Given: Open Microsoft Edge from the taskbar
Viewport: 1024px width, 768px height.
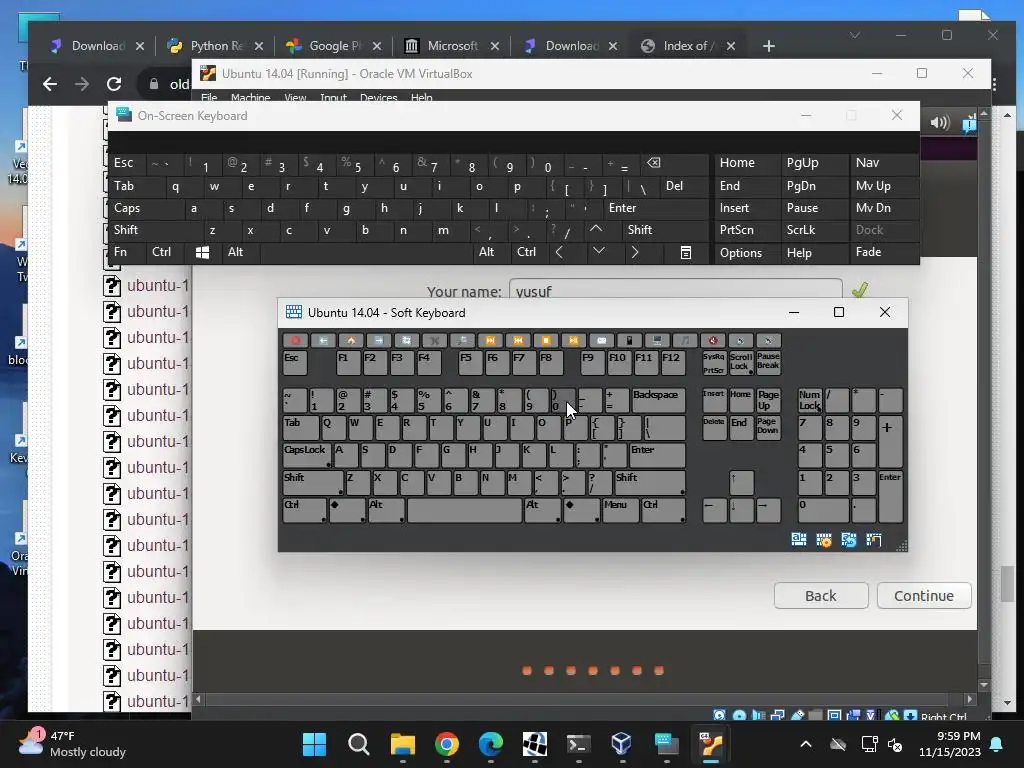Looking at the screenshot, I should point(490,744).
